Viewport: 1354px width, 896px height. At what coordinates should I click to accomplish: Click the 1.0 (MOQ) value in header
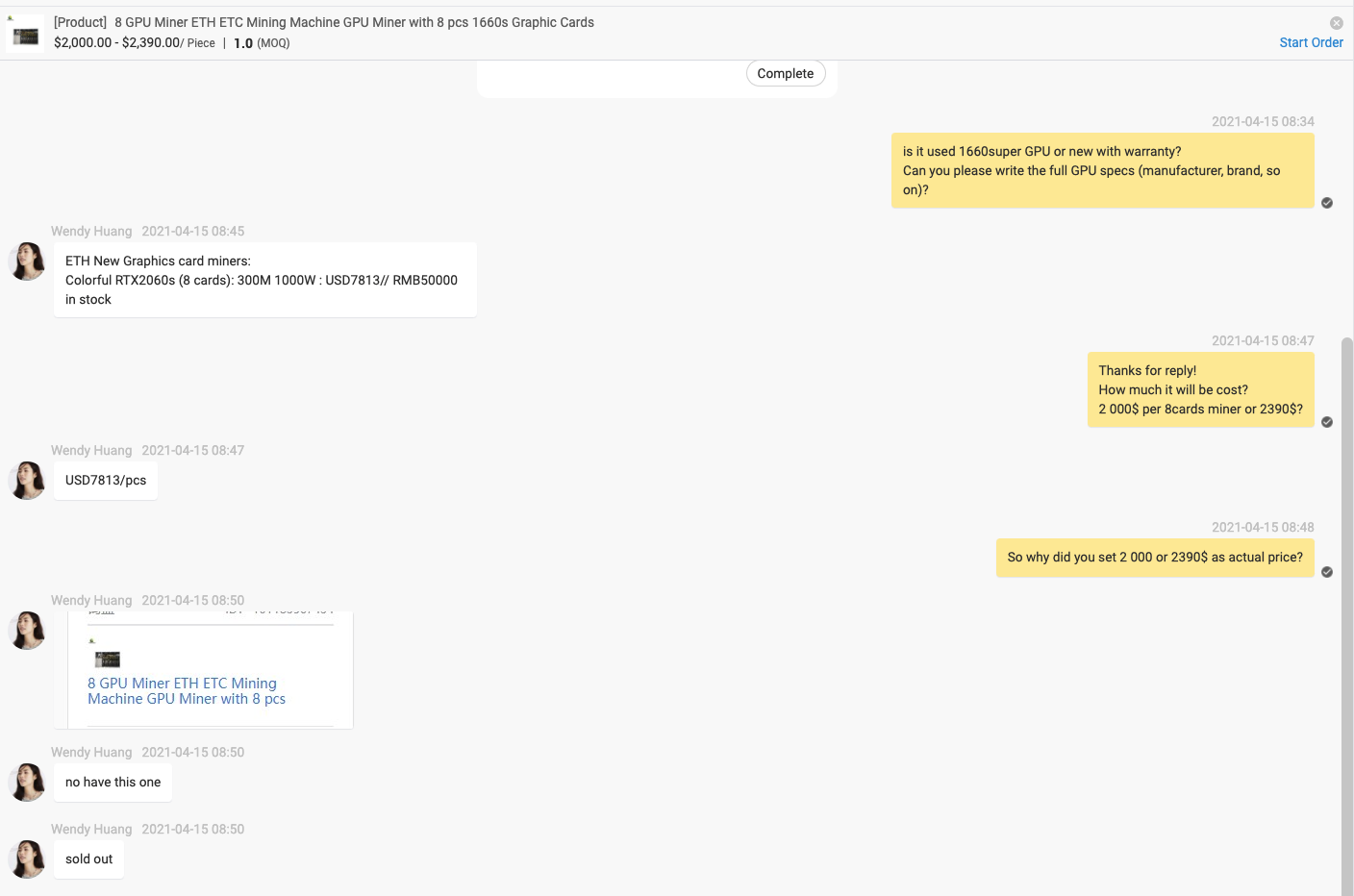[262, 43]
